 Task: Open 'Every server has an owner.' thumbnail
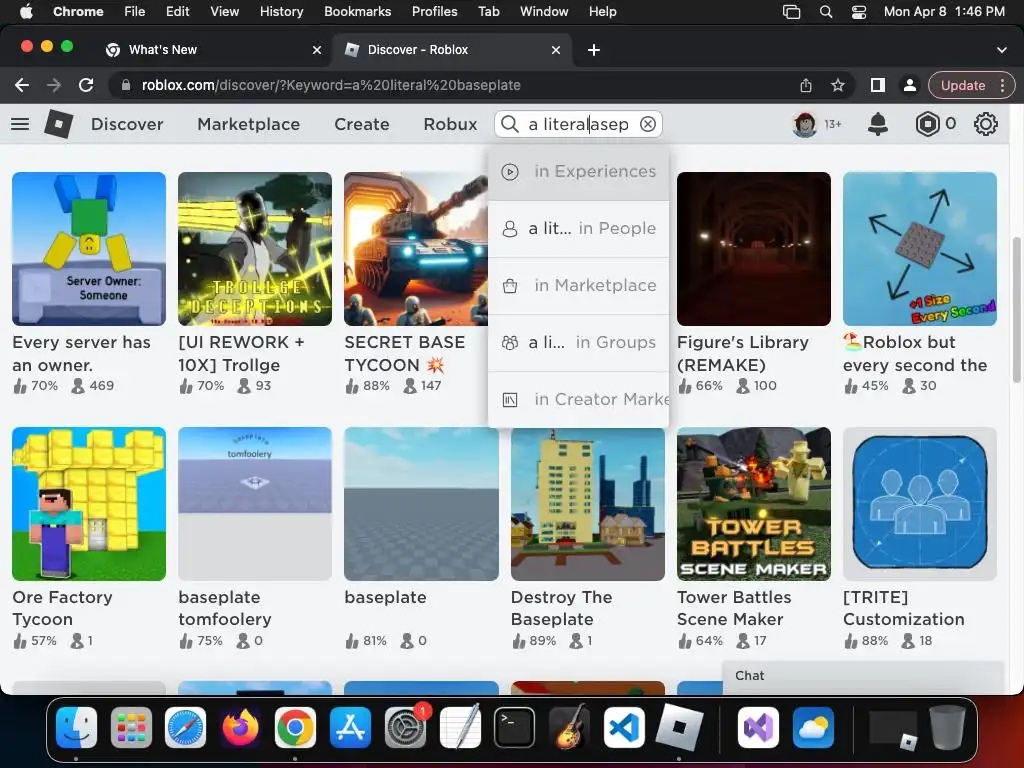89,249
